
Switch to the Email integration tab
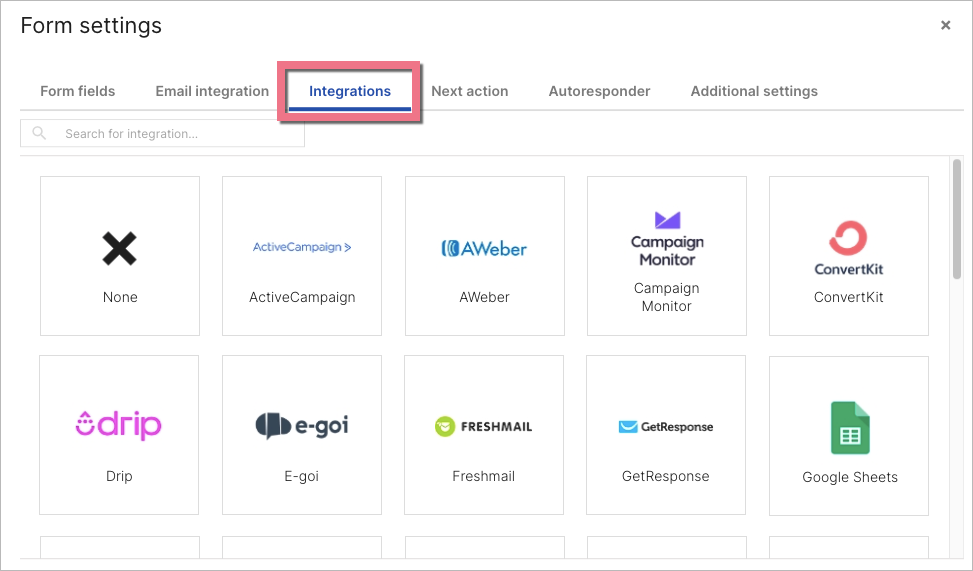tap(212, 91)
